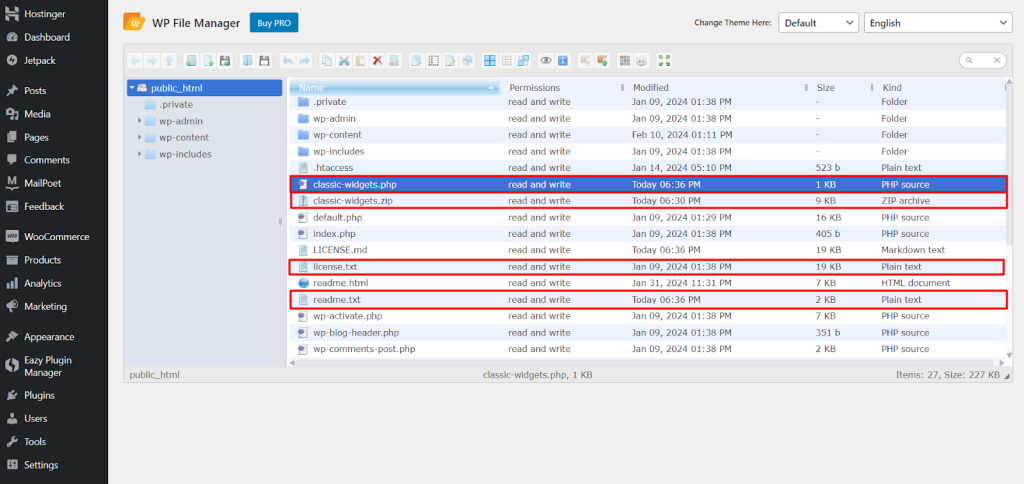Create a new folder using toolbar icon

[x=191, y=61]
